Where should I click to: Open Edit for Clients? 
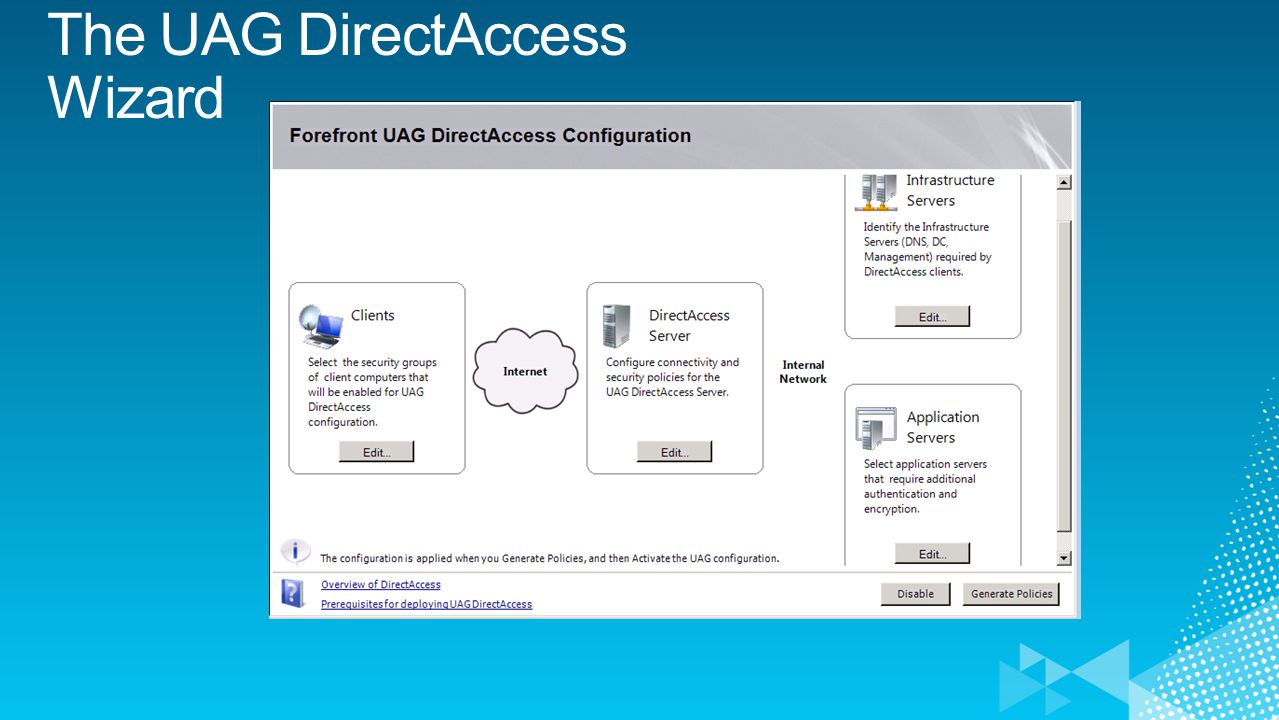point(376,452)
